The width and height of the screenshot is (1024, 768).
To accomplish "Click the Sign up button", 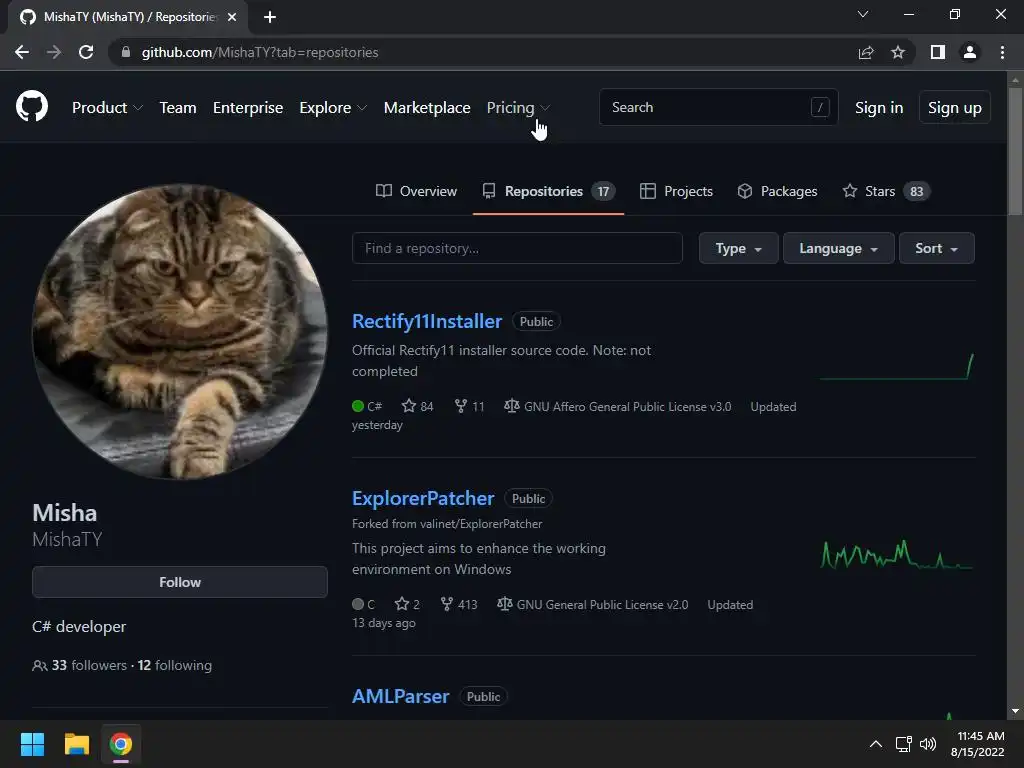I will tap(955, 107).
